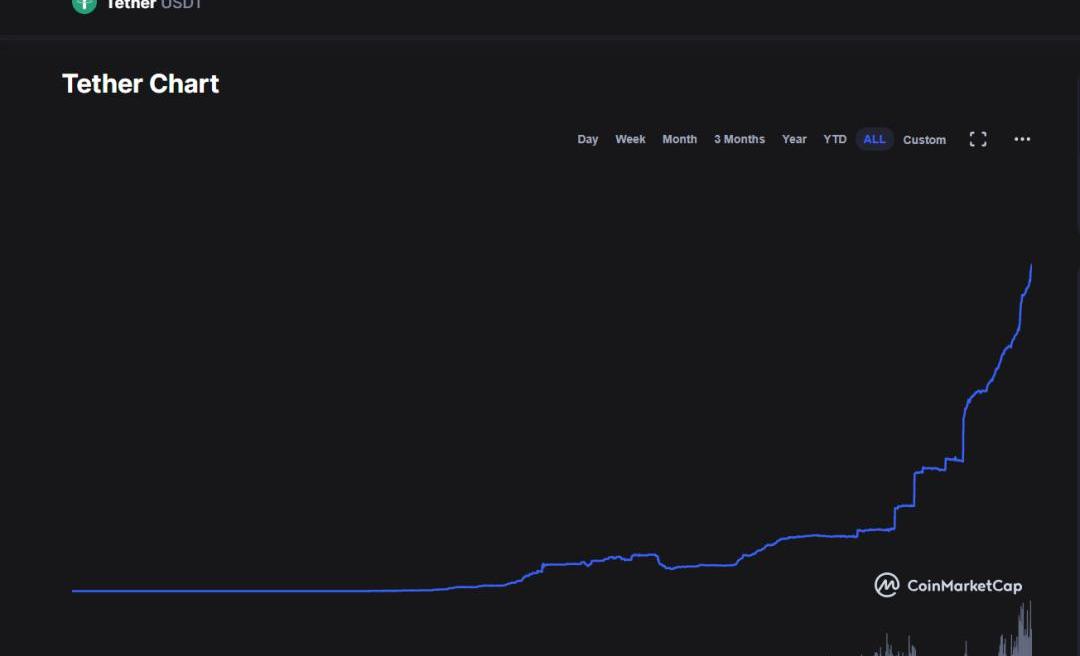Click the CoinMarketCap watermark text
This screenshot has width=1080, height=656.
pyautogui.click(x=964, y=586)
